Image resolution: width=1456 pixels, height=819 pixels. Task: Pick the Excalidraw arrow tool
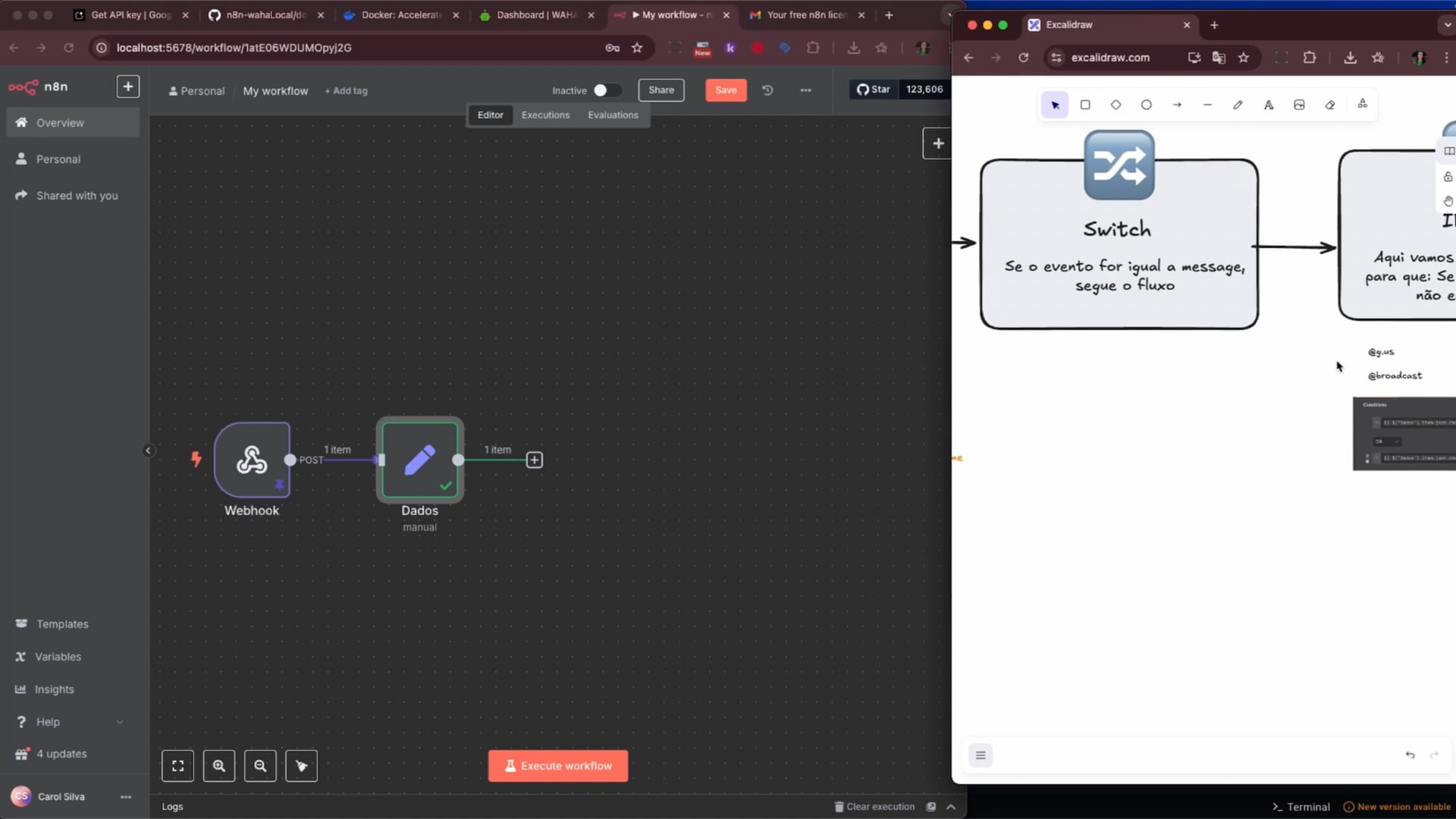(x=1177, y=105)
